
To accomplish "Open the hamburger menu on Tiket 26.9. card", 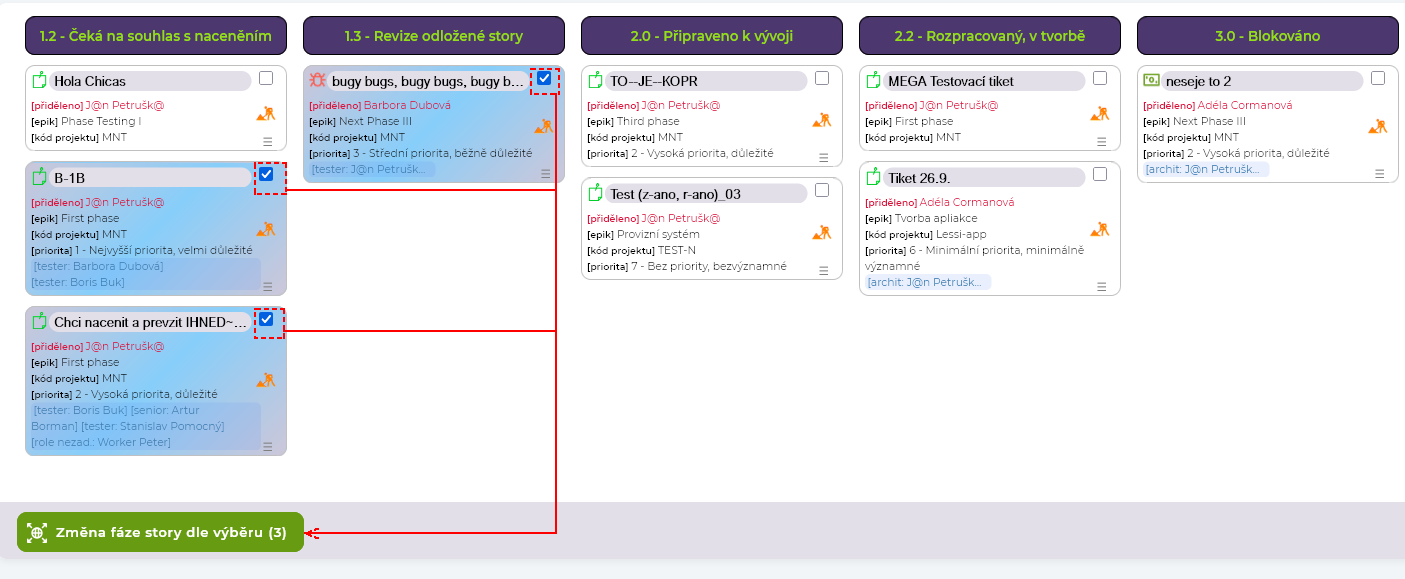I will coord(1101,286).
